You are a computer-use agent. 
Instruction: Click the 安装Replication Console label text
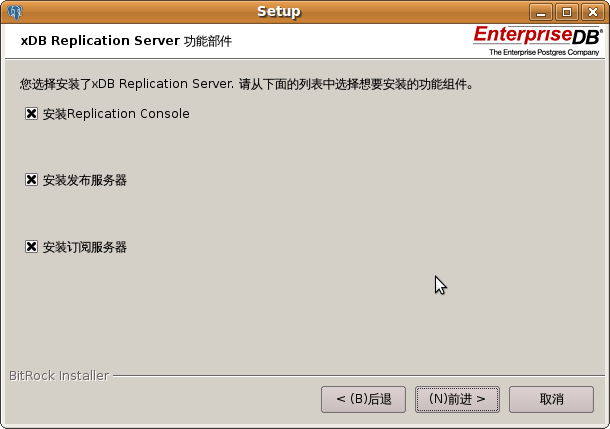click(x=116, y=114)
